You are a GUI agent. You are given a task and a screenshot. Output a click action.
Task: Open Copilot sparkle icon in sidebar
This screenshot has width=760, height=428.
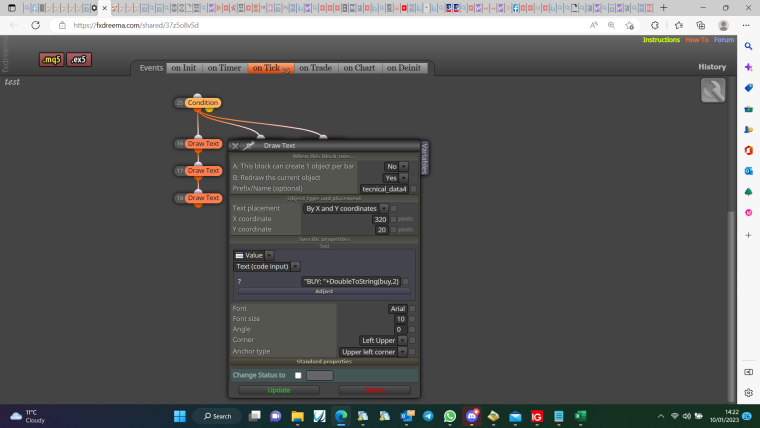point(748,67)
